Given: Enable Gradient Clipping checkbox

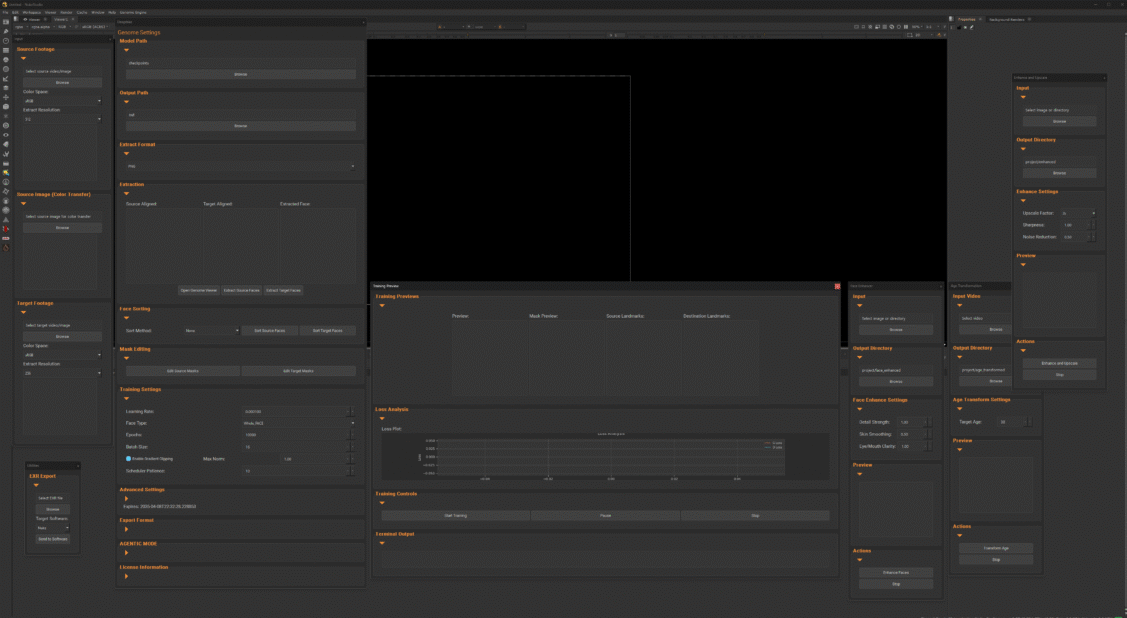Looking at the screenshot, I should tap(129, 458).
